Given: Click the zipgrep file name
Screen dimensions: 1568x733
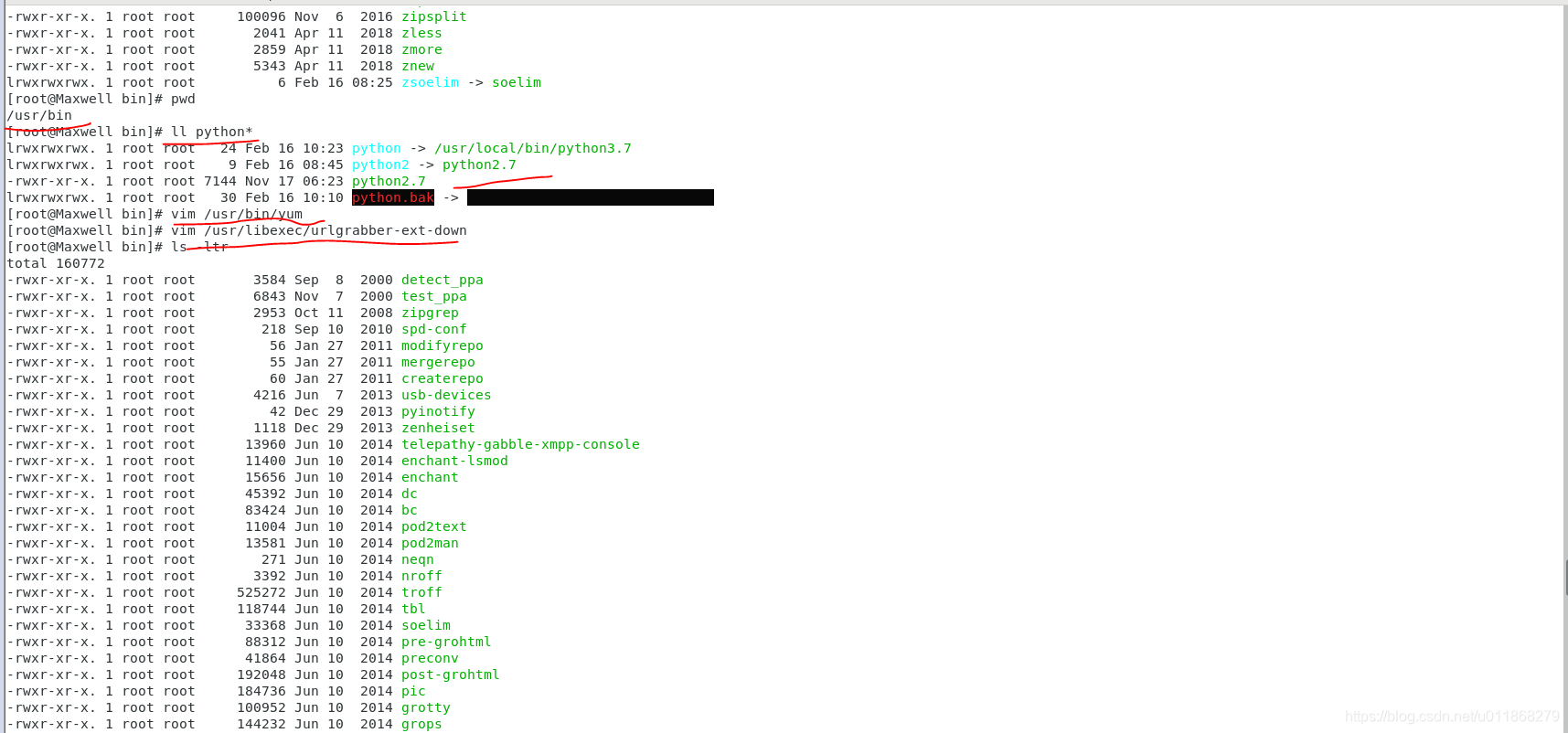Looking at the screenshot, I should click(431, 313).
